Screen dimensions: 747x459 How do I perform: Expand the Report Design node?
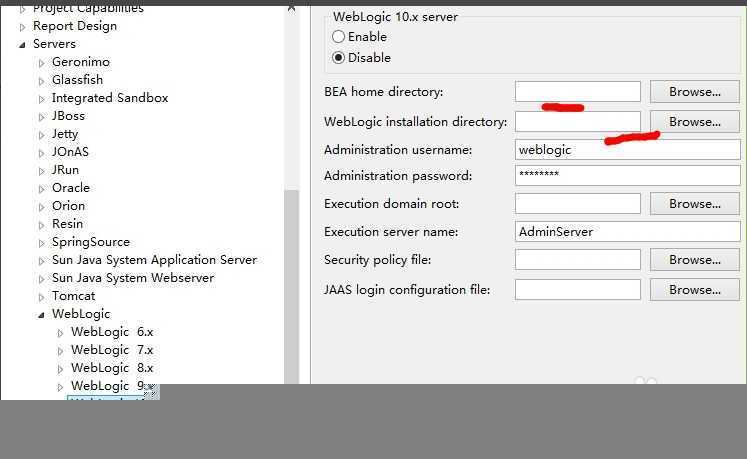pos(22,27)
